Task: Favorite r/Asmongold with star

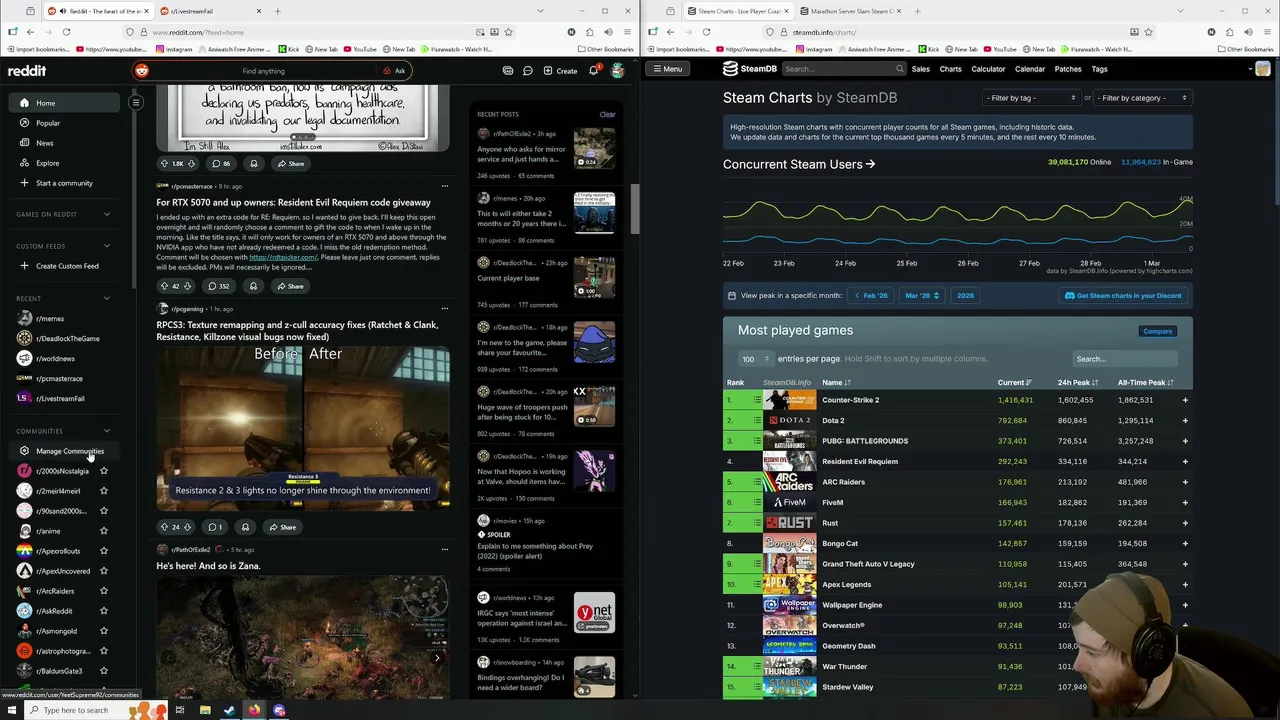Action: point(103,631)
